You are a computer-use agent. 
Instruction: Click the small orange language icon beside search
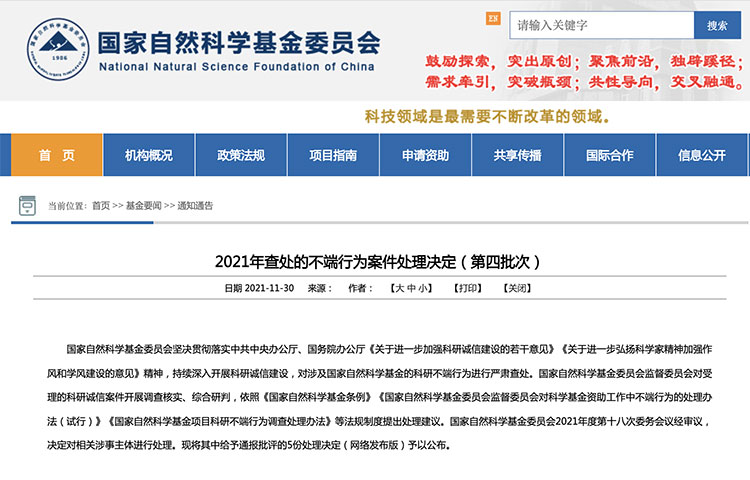coord(492,18)
